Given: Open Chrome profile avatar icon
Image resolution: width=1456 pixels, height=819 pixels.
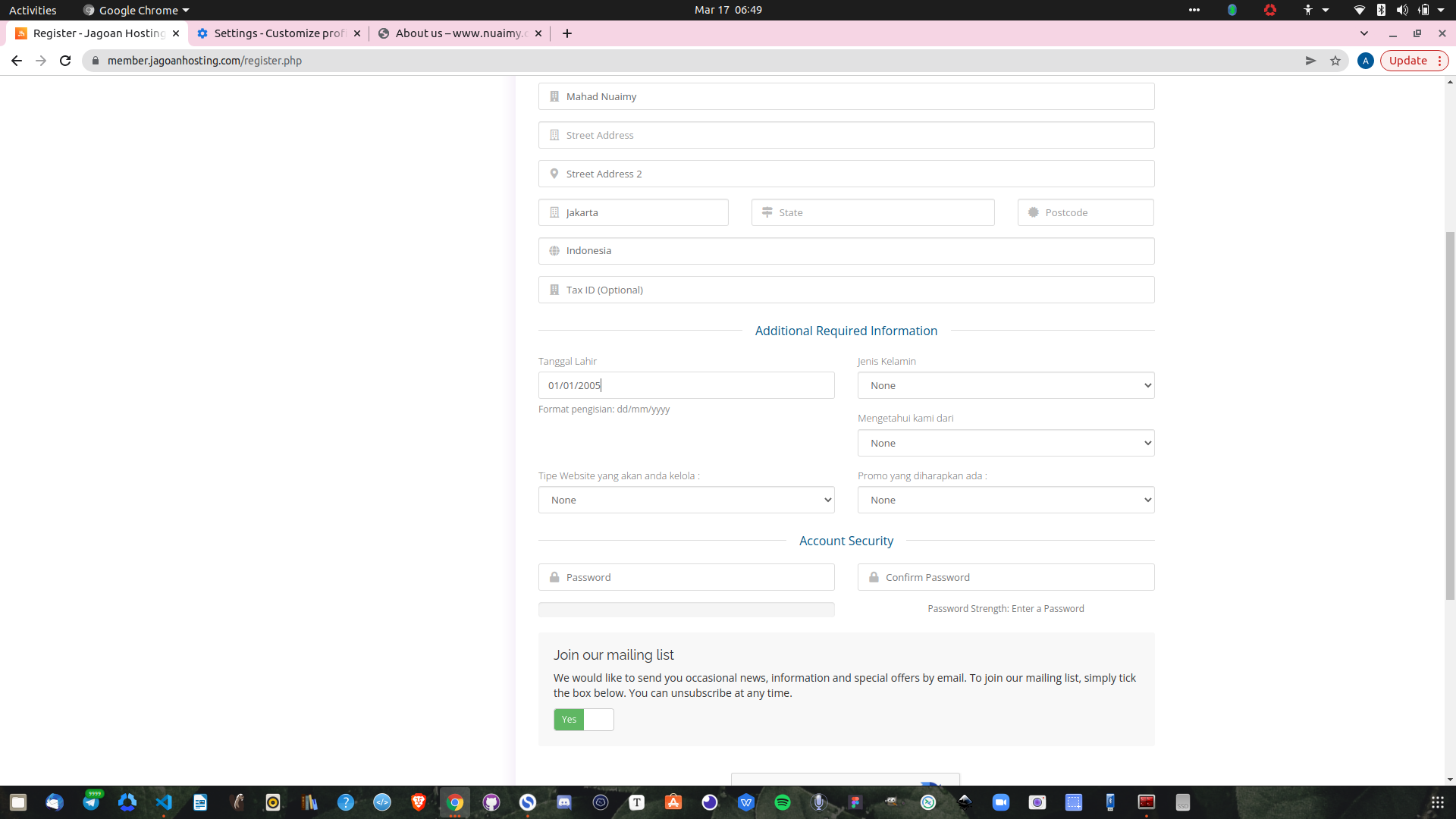Looking at the screenshot, I should coord(1365,61).
